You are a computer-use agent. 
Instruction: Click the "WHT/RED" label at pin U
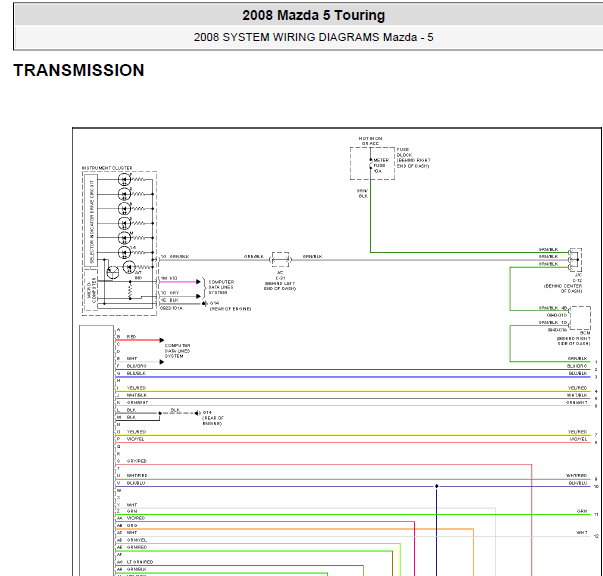[x=137, y=475]
